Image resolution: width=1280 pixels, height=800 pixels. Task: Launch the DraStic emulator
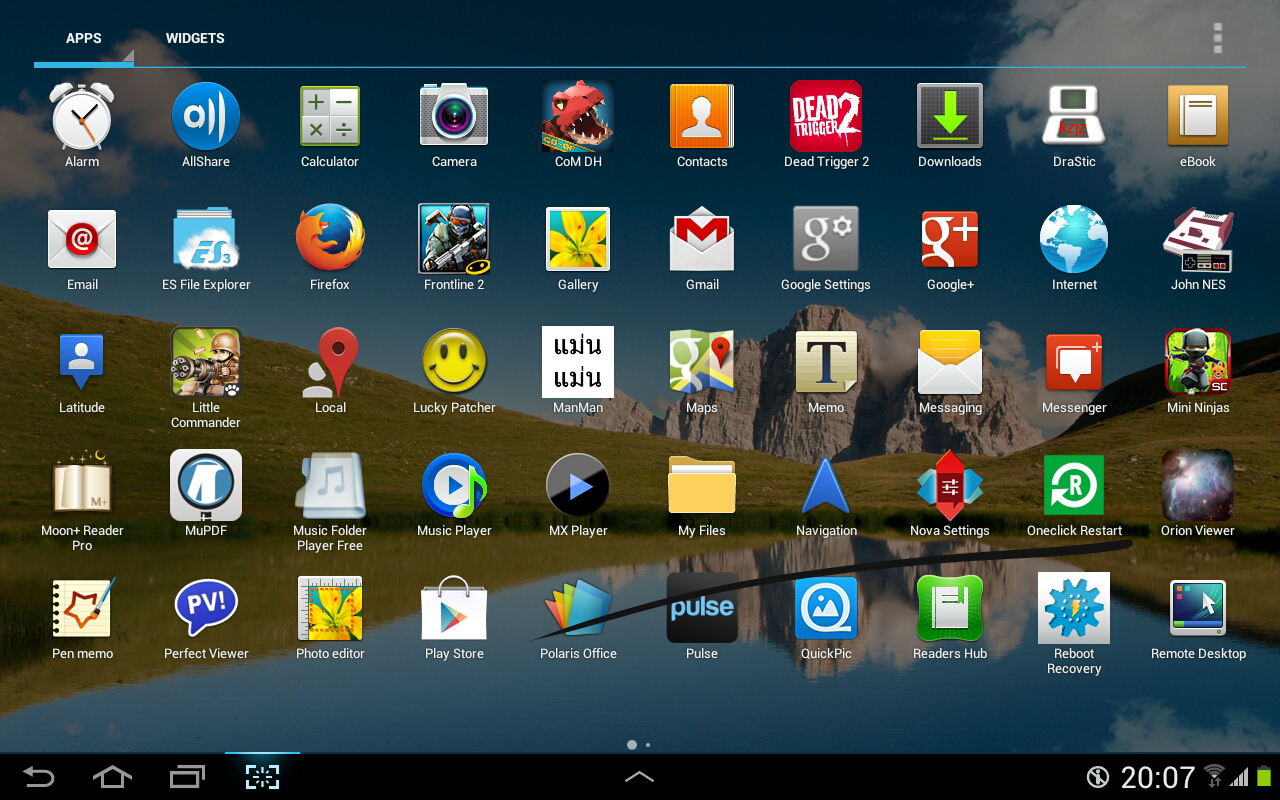coord(1074,116)
